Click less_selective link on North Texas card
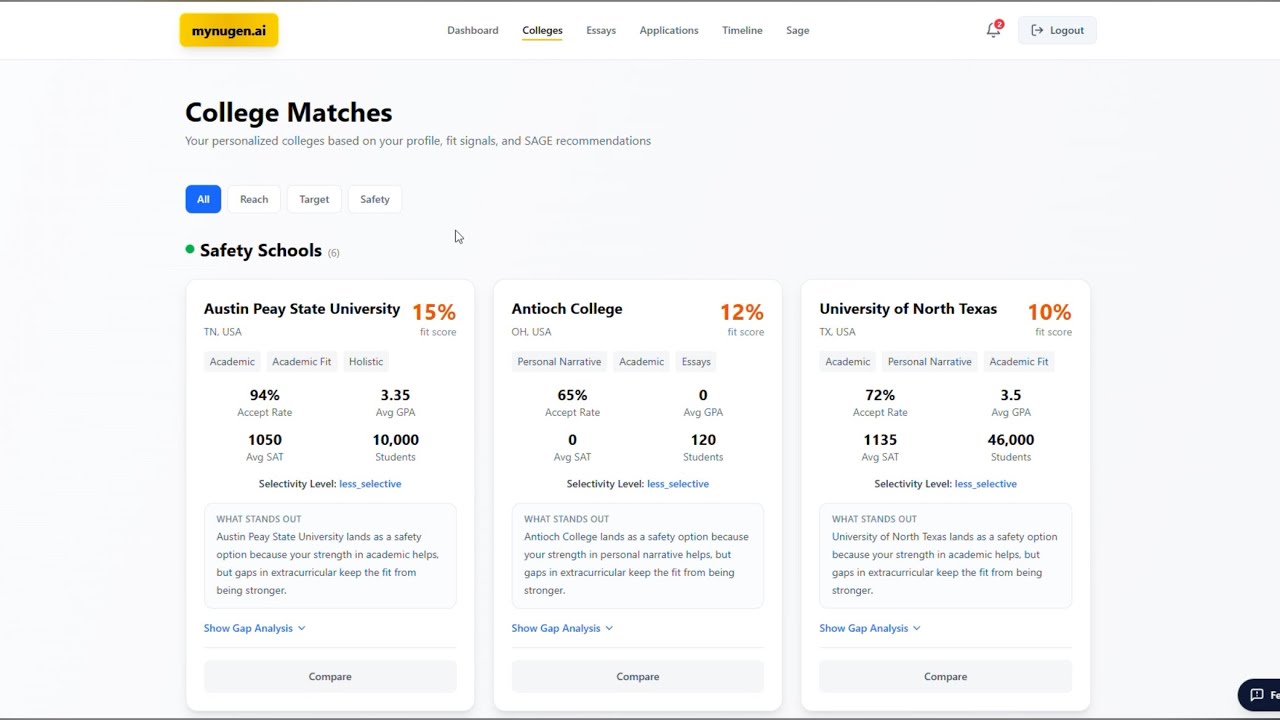 tap(986, 484)
